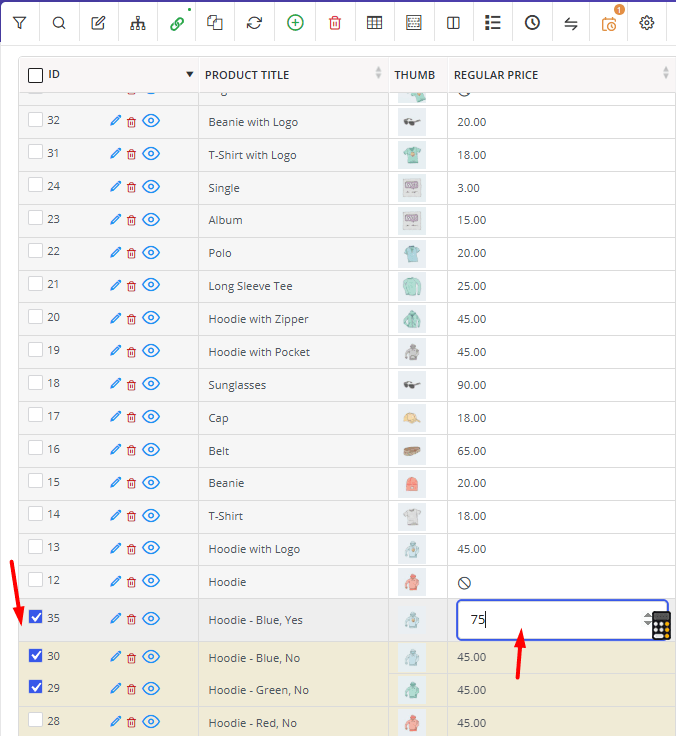Add new product with green plus icon
676x736 pixels.
pos(295,23)
